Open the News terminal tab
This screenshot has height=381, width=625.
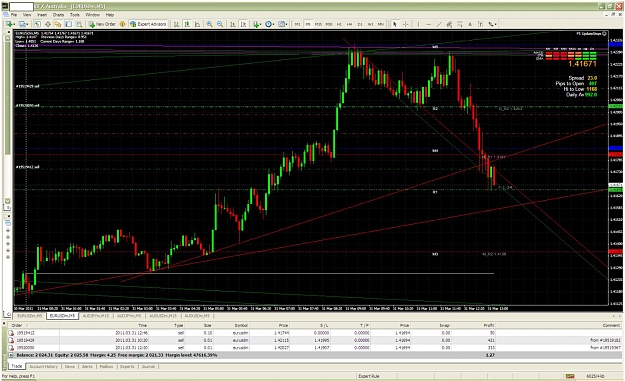tap(70, 367)
